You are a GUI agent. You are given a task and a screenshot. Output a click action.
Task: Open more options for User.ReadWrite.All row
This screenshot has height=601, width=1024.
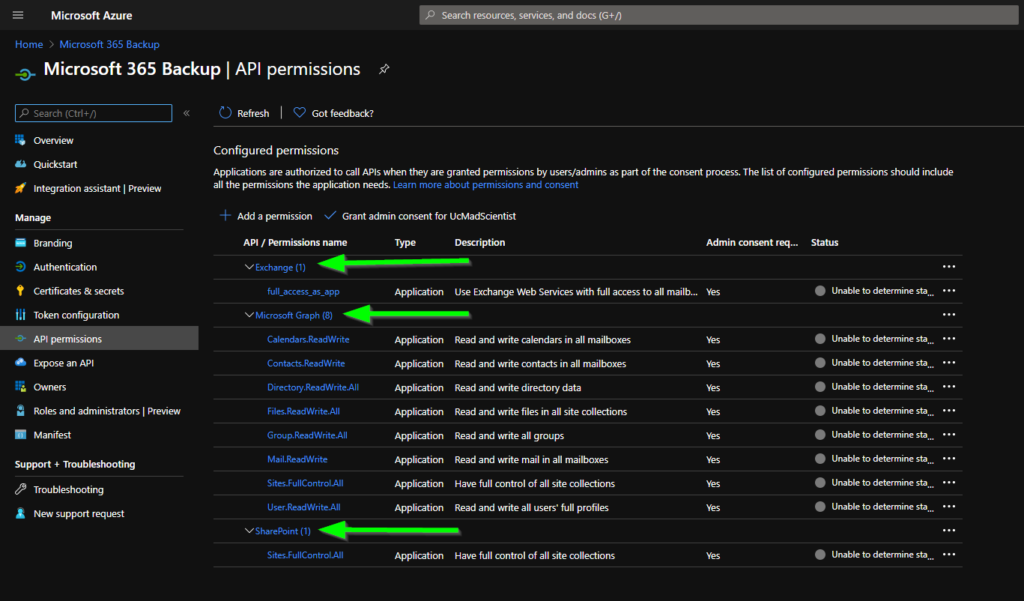(949, 507)
